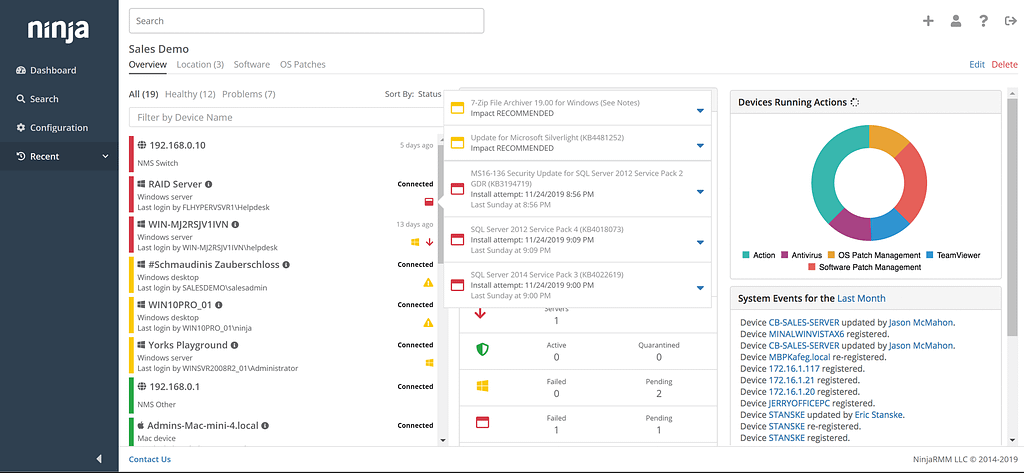Show Problems (7) devices filter
1024x473 pixels.
pos(249,94)
